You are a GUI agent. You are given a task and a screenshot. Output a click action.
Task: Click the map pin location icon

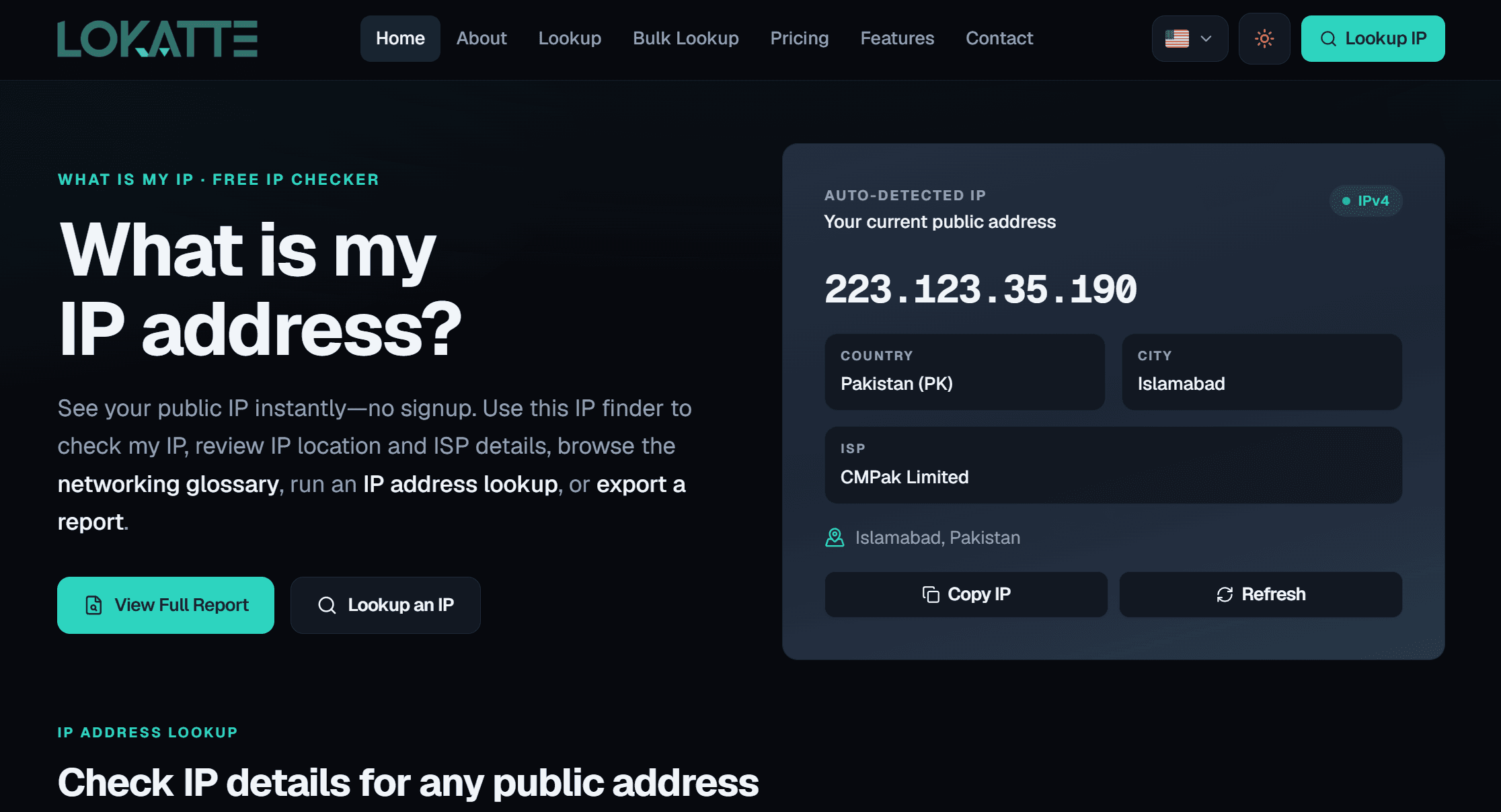(835, 538)
